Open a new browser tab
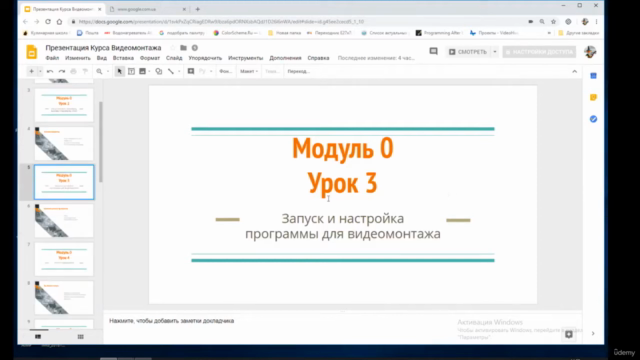The image size is (640, 360). pyautogui.click(x=198, y=9)
